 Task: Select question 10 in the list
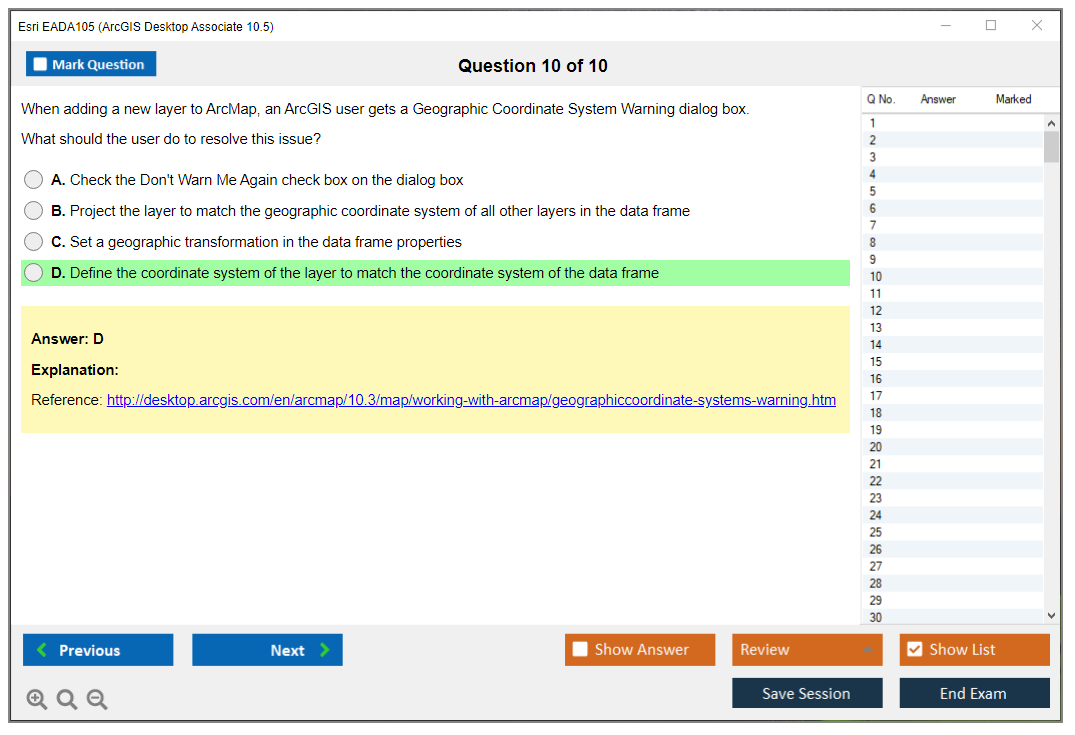(876, 277)
